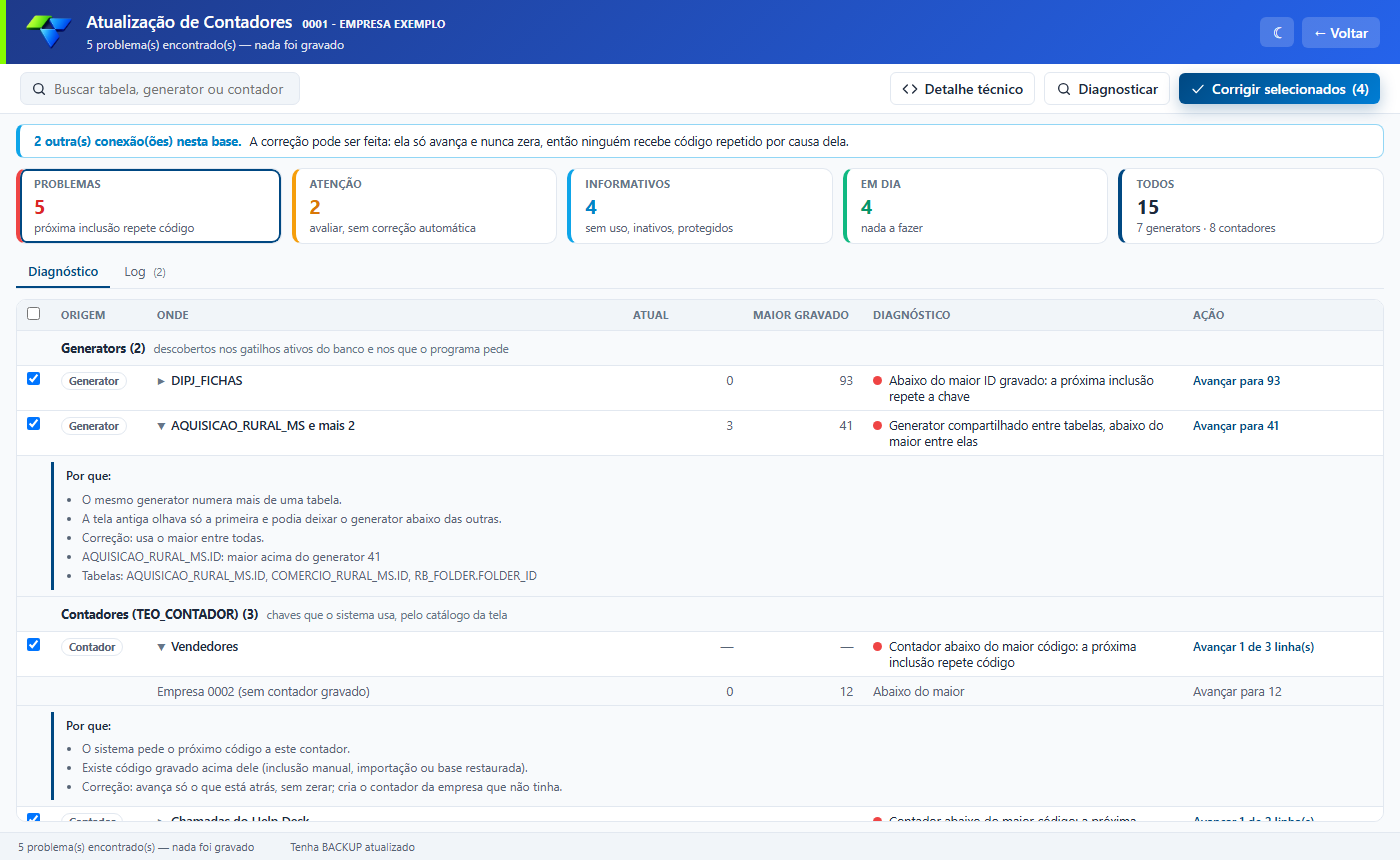This screenshot has width=1400, height=860.
Task: Click the ATUAL column header
Action: point(651,315)
